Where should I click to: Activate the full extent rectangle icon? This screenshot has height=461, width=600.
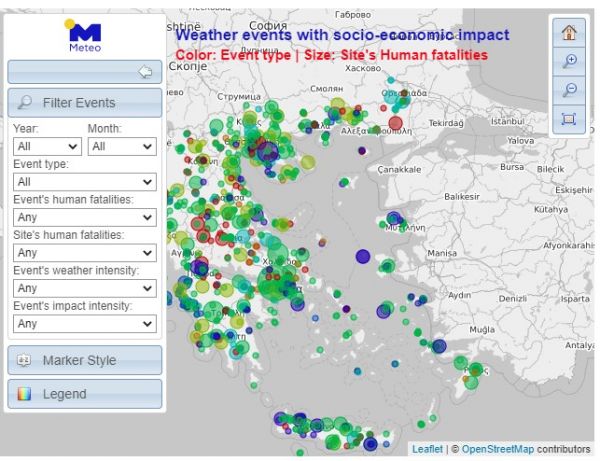click(x=569, y=119)
